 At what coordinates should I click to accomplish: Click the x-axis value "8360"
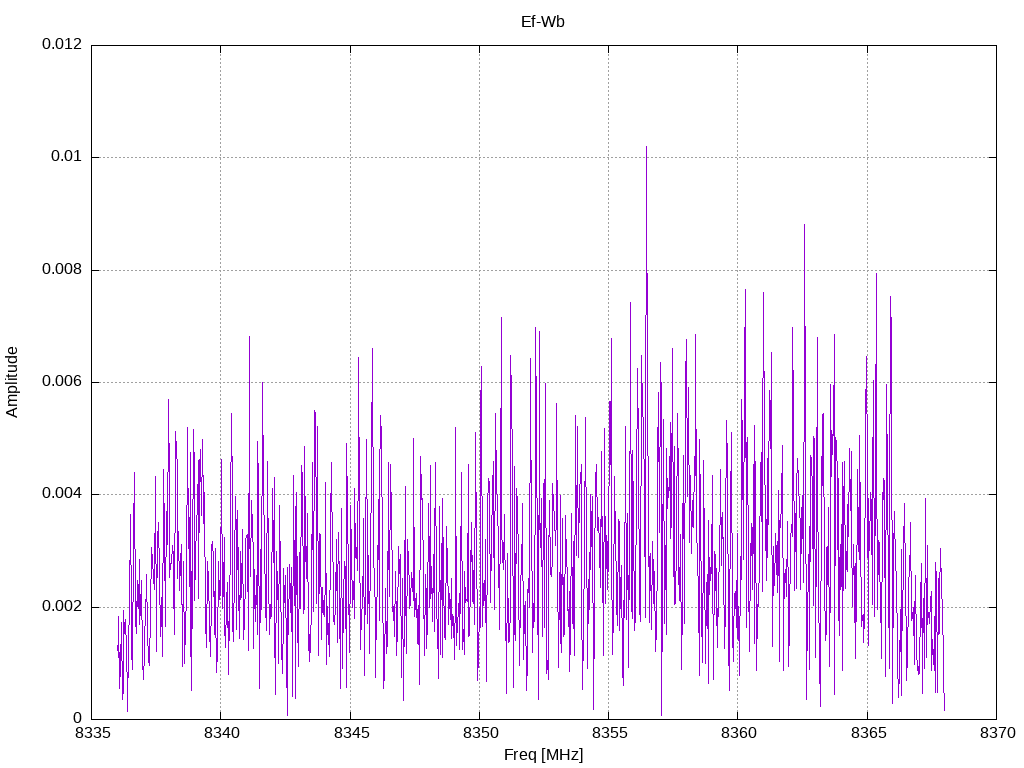(739, 733)
